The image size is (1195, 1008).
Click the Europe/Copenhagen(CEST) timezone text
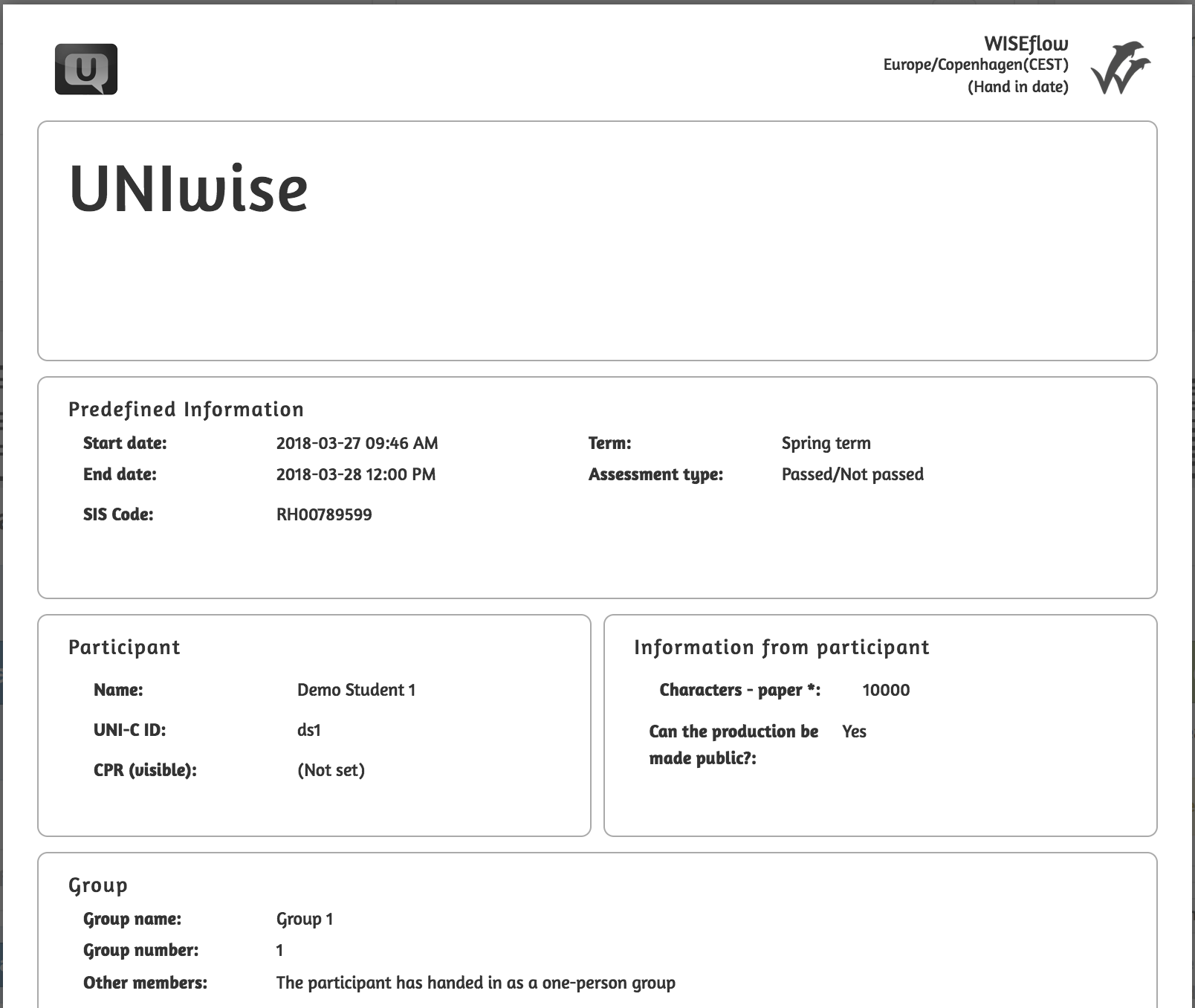tap(976, 65)
